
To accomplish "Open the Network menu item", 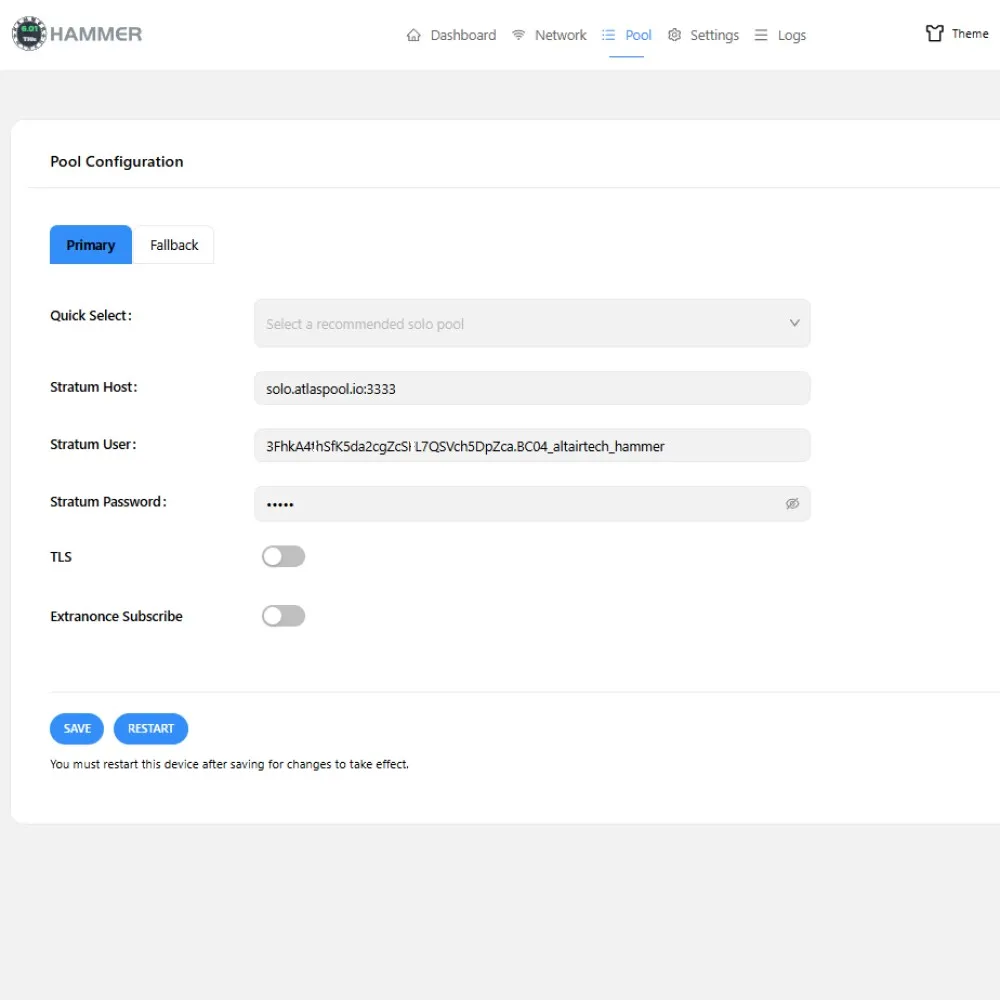I will (549, 35).
